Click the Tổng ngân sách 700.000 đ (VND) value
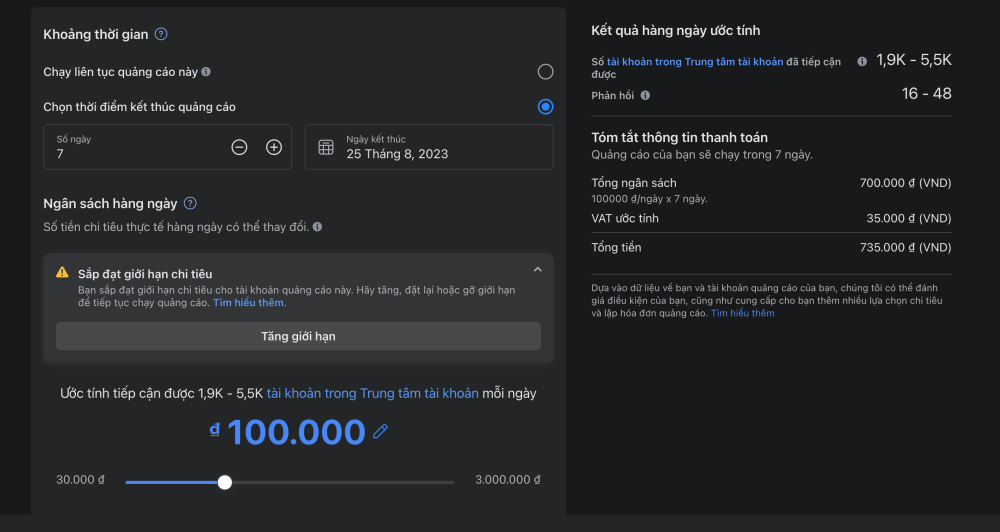 906,183
